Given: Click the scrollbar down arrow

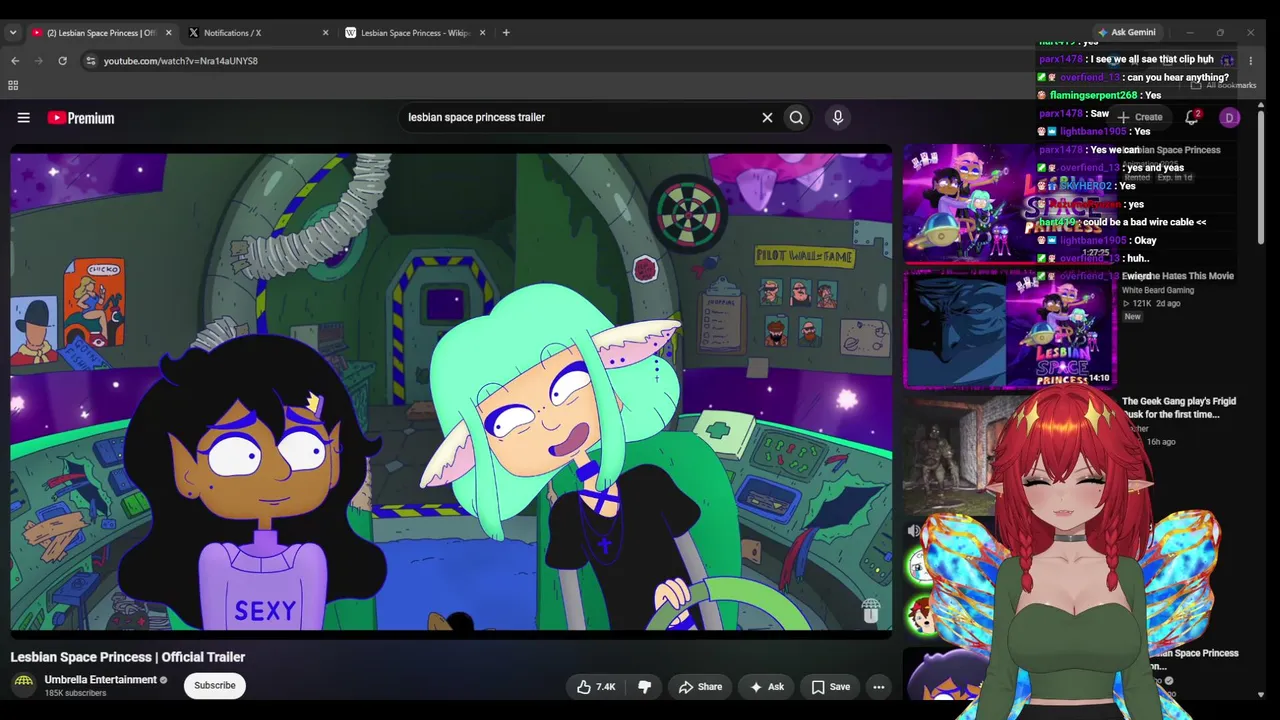Looking at the screenshot, I should pyautogui.click(x=1260, y=694).
